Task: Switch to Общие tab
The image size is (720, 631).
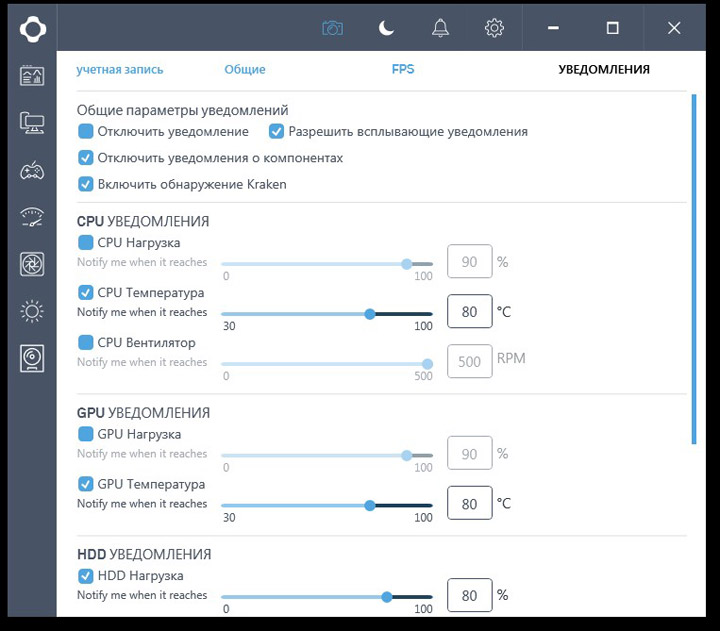Action: pos(245,69)
